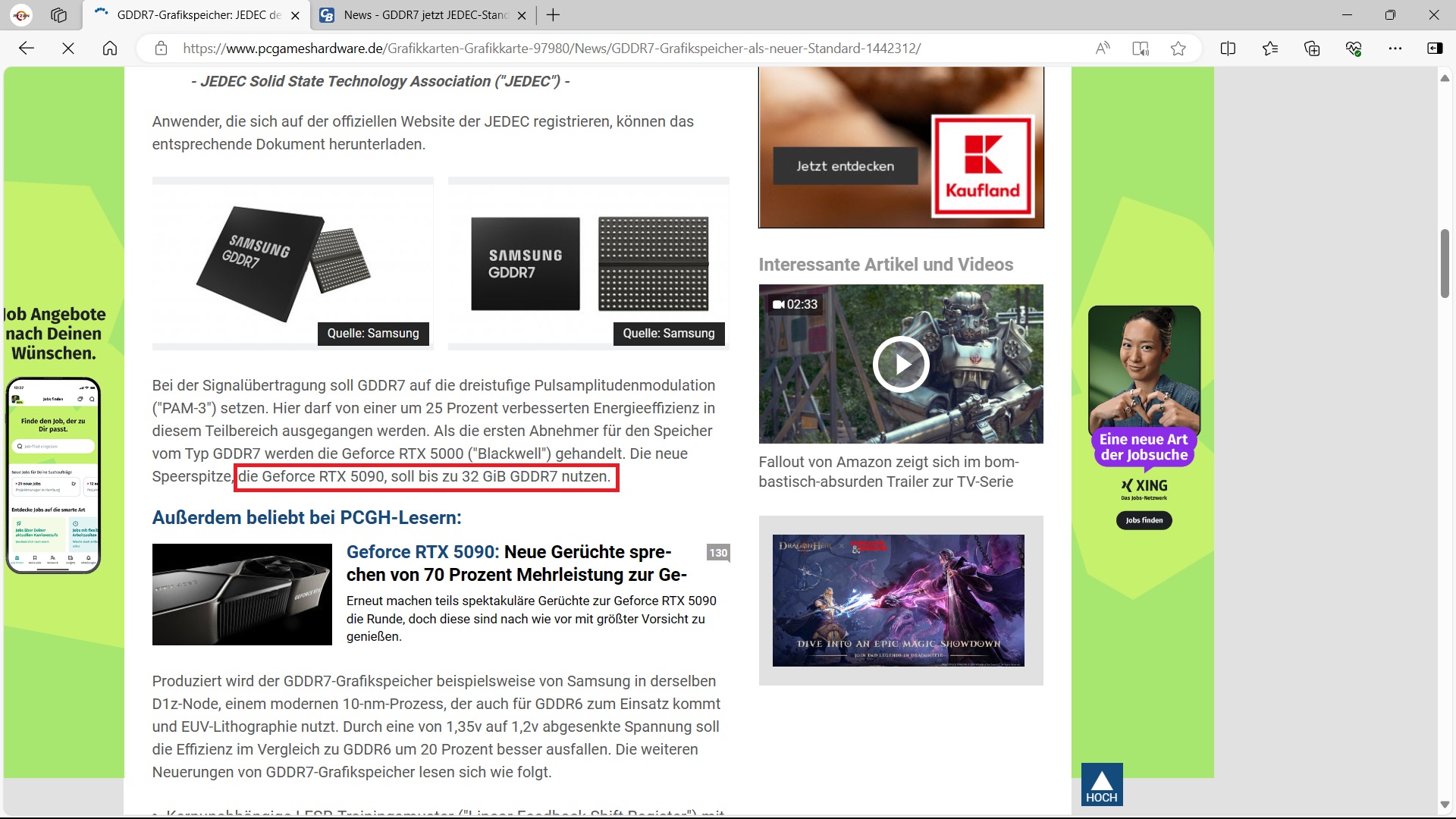
Task: Add page to favorites star
Action: pos(1178,49)
